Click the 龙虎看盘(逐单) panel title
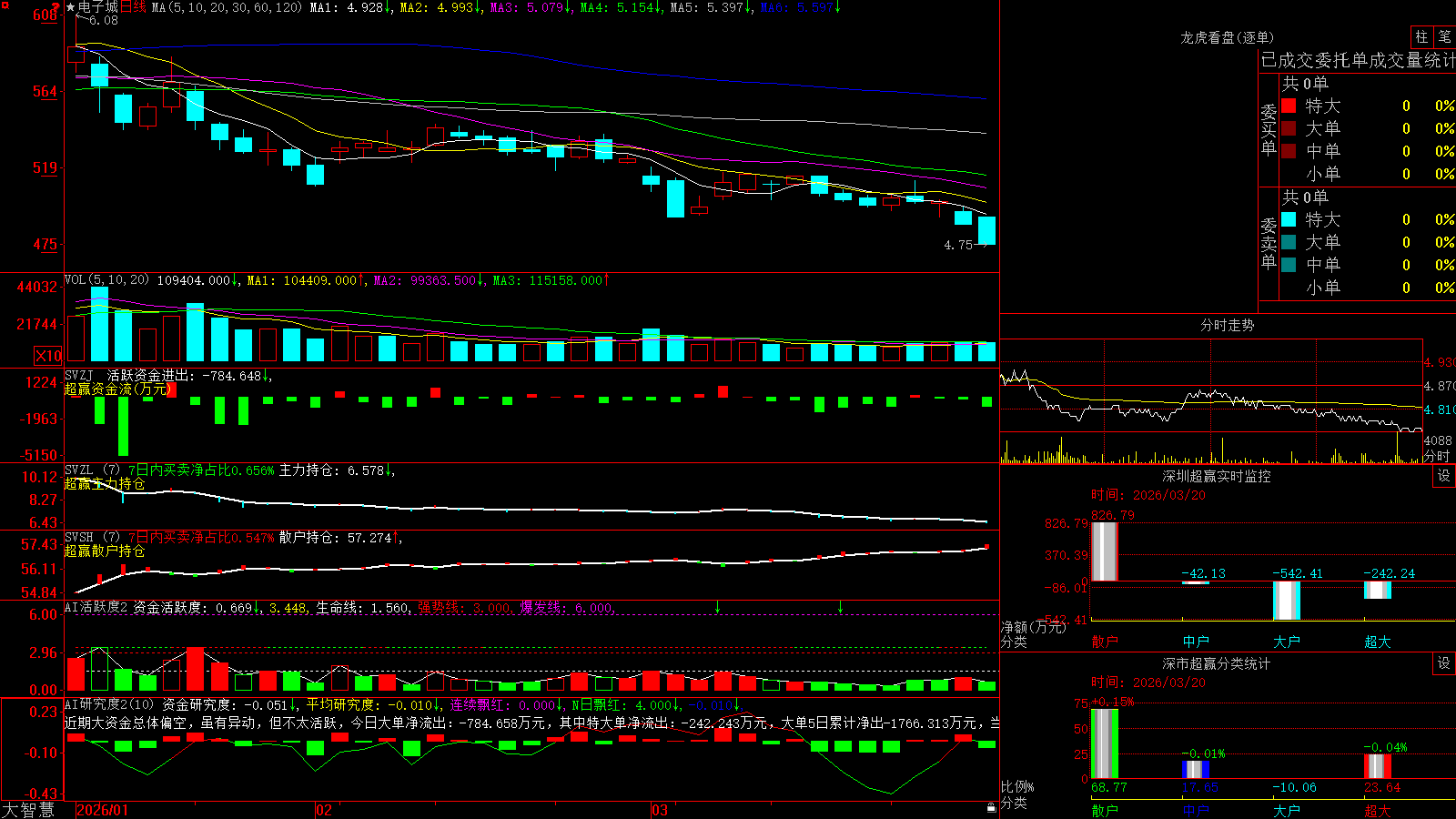1456x819 pixels. [x=1227, y=37]
